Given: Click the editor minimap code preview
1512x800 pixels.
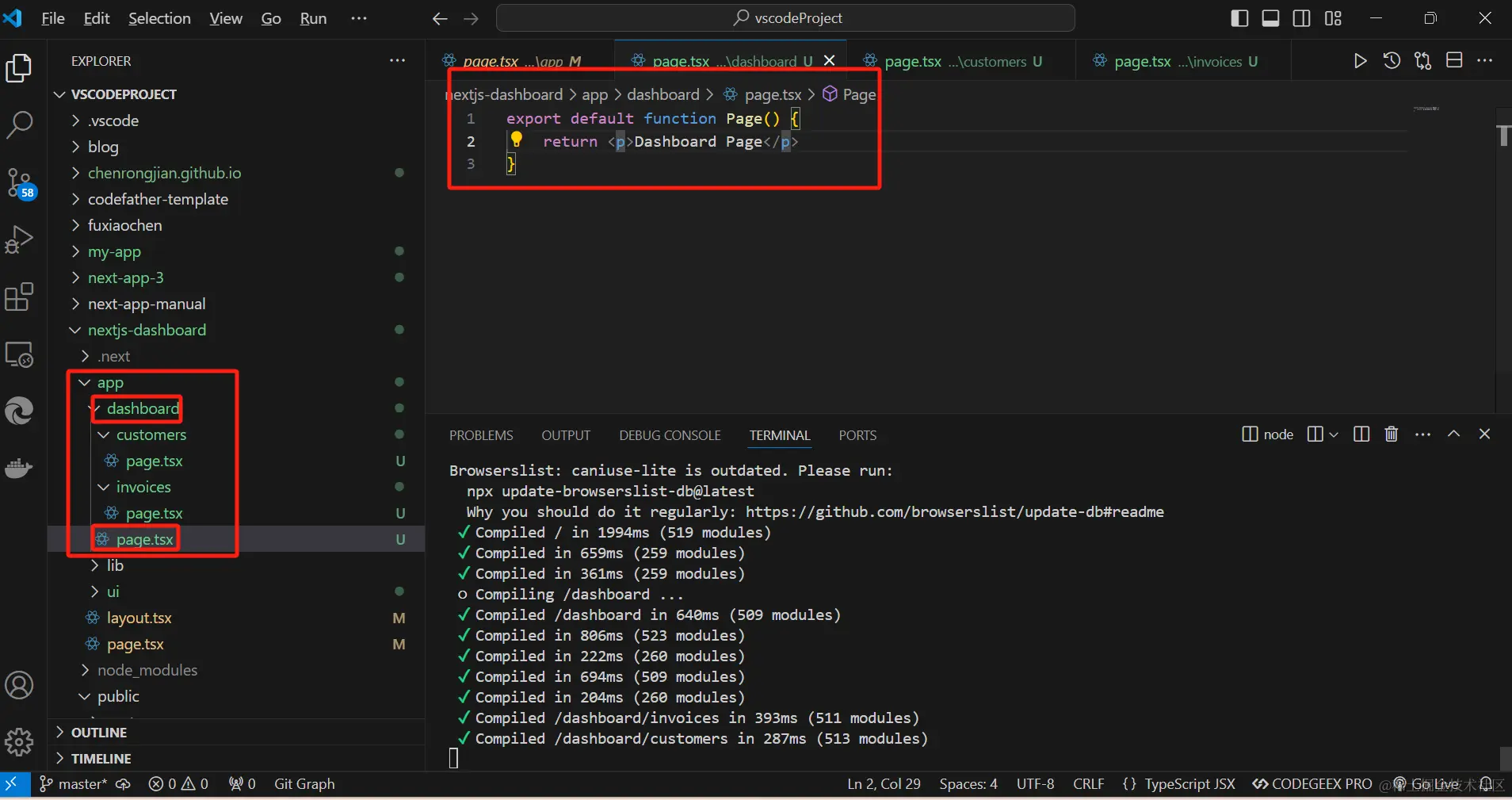Looking at the screenshot, I should (1426, 109).
